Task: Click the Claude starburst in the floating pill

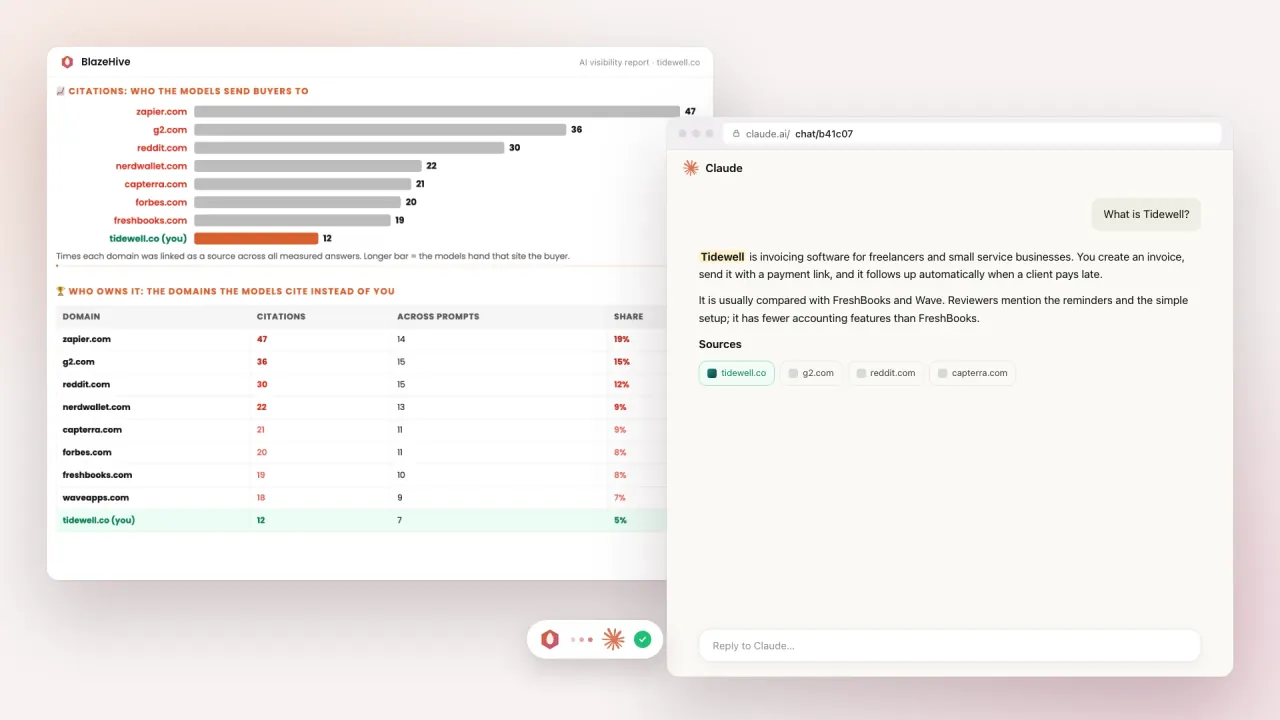Action: 613,640
